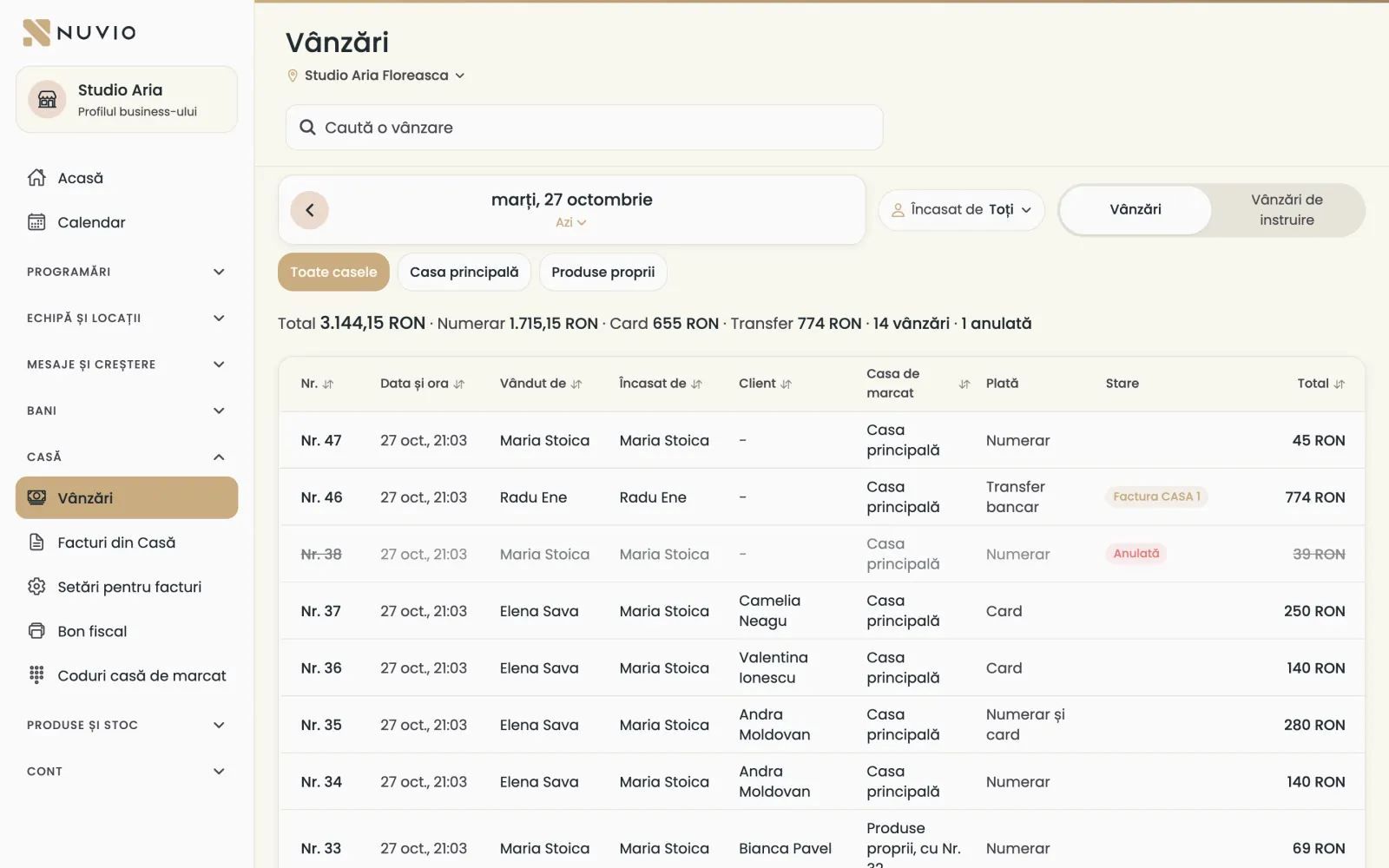This screenshot has width=1389, height=868.
Task: Sort by Total column
Action: pos(1340,384)
